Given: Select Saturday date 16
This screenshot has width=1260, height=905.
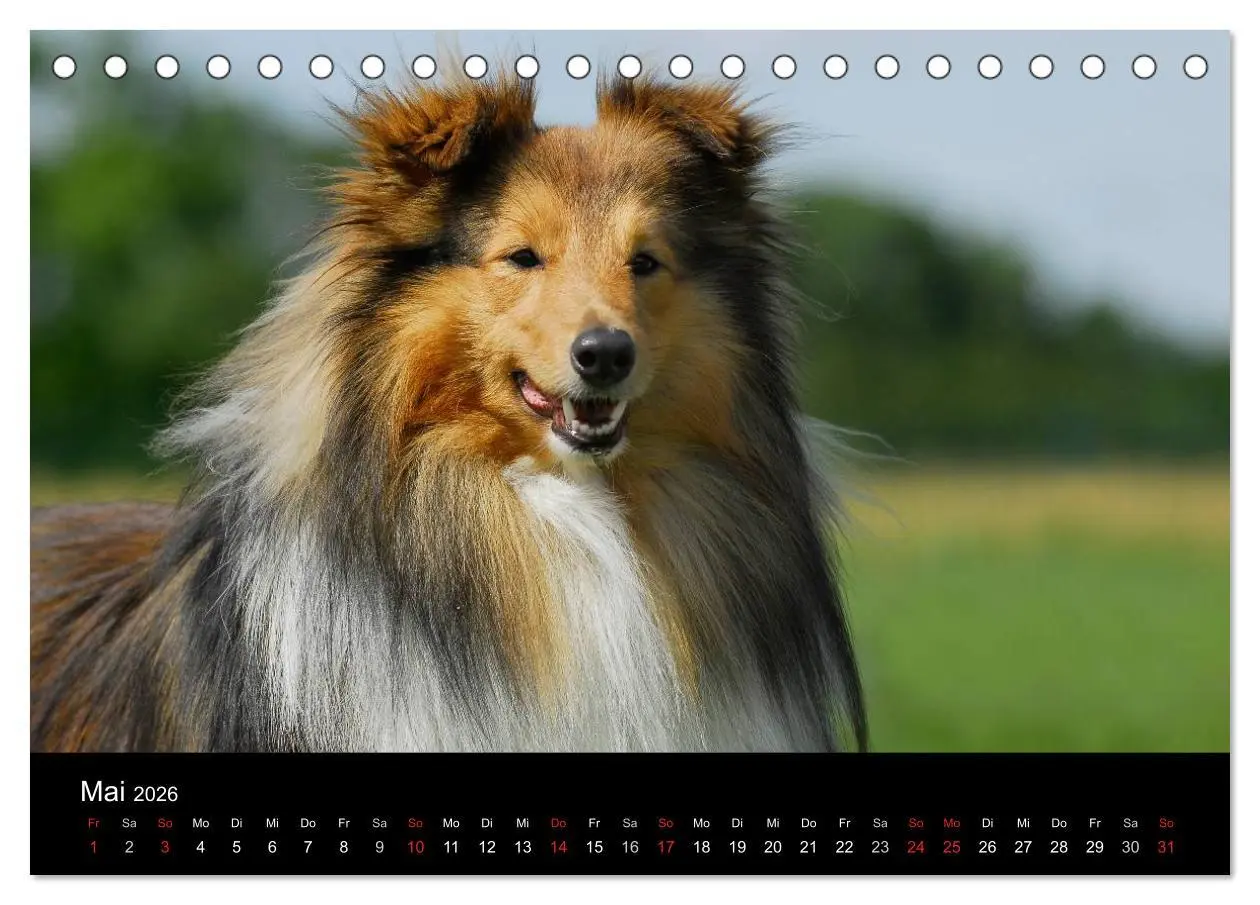Looking at the screenshot, I should tap(630, 847).
